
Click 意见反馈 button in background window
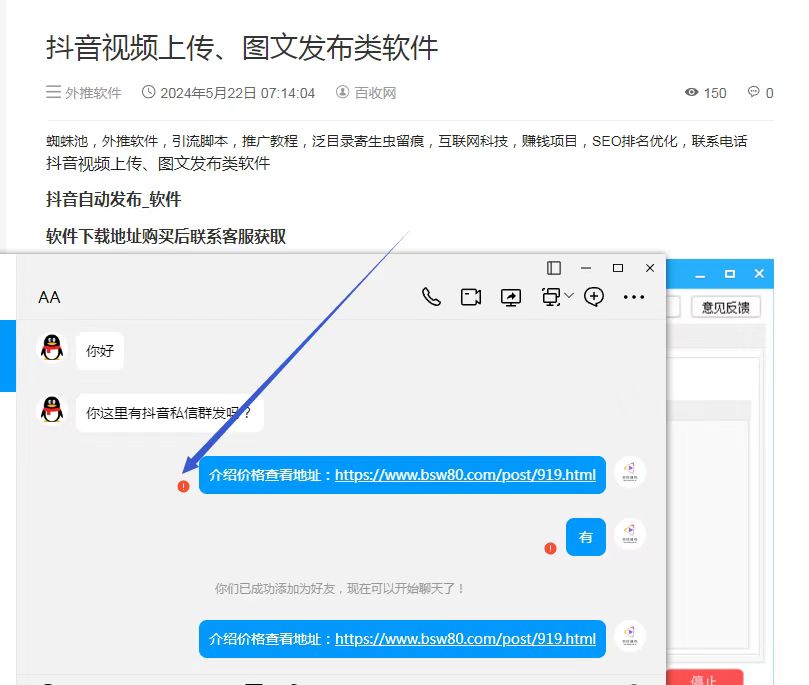pos(725,307)
